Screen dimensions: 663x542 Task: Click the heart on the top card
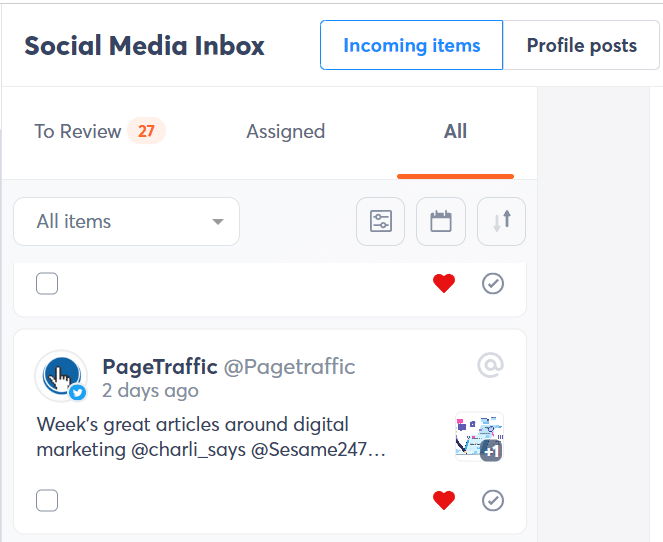pos(444,284)
